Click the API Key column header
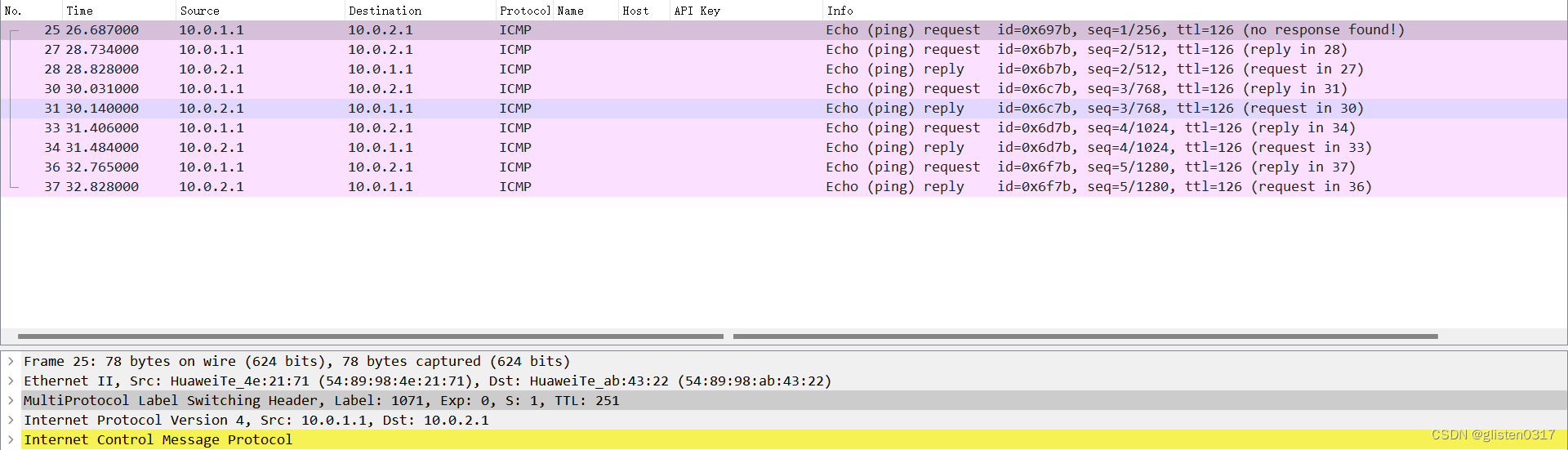 tap(746, 11)
